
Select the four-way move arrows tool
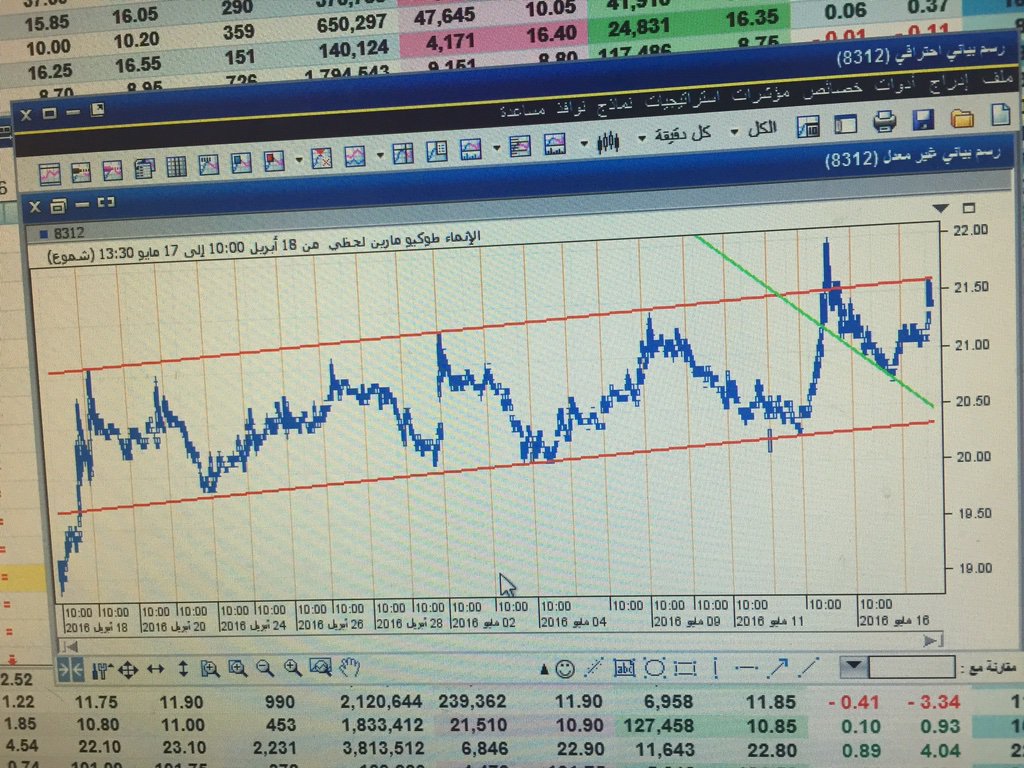[128, 669]
